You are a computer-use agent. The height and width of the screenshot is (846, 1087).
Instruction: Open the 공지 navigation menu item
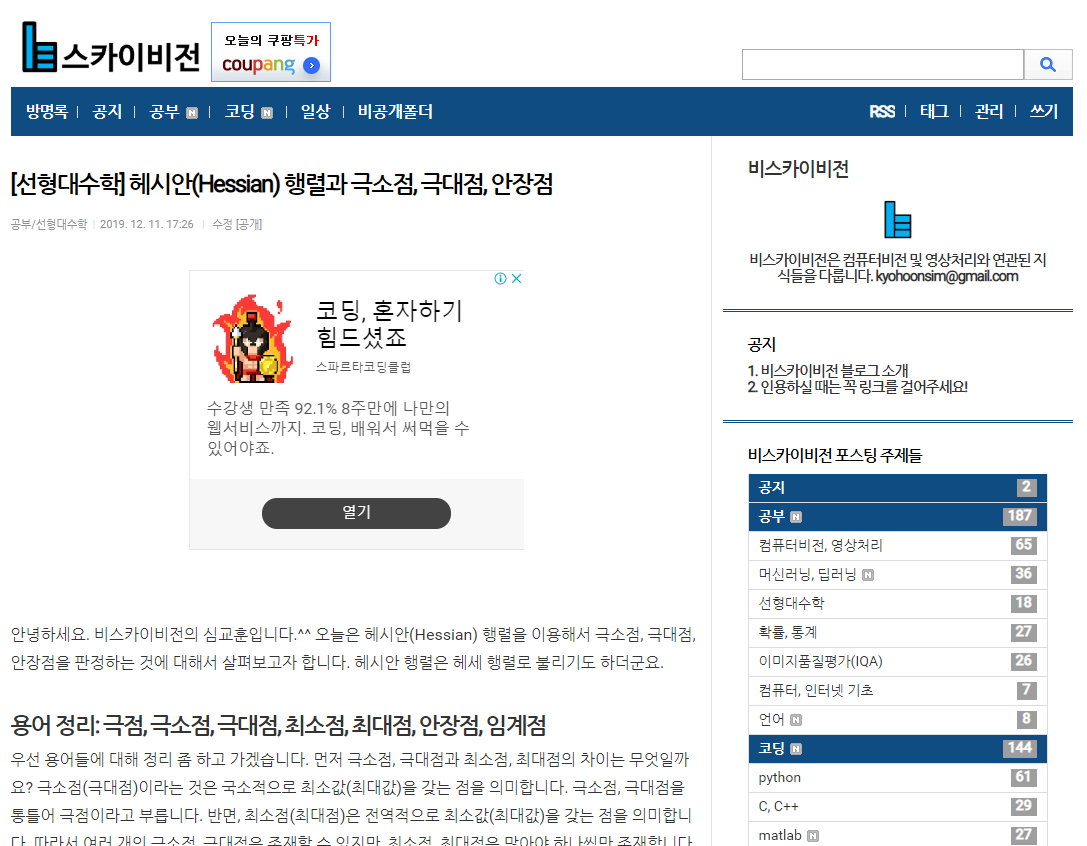107,112
